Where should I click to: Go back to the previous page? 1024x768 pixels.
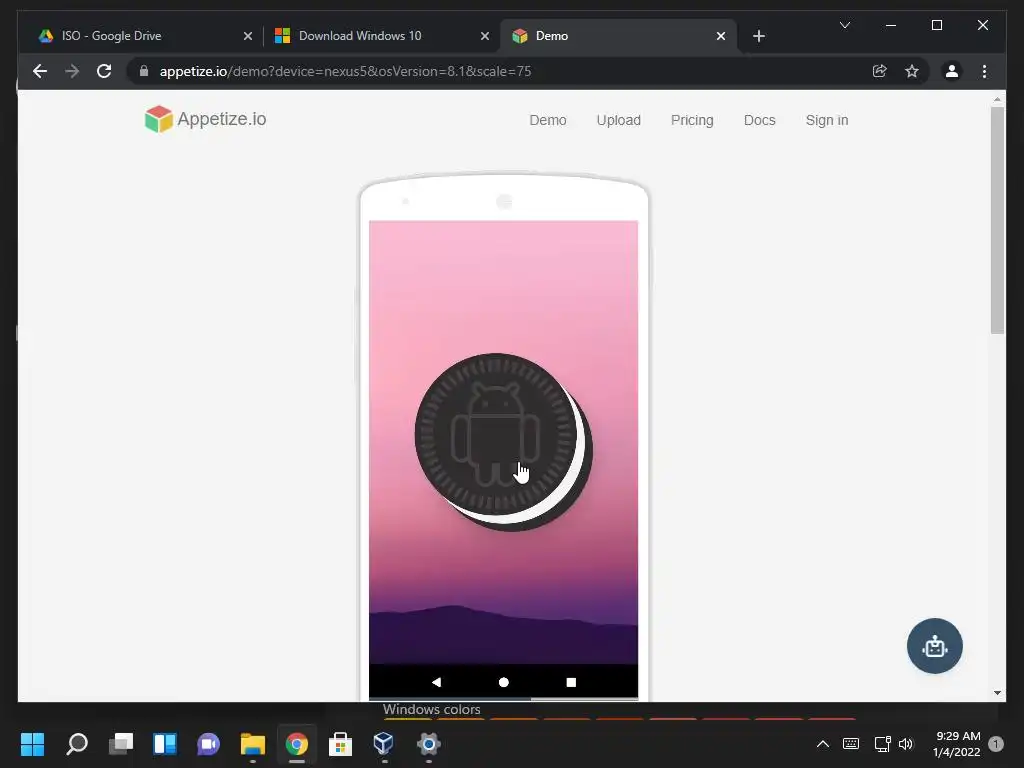pyautogui.click(x=40, y=71)
